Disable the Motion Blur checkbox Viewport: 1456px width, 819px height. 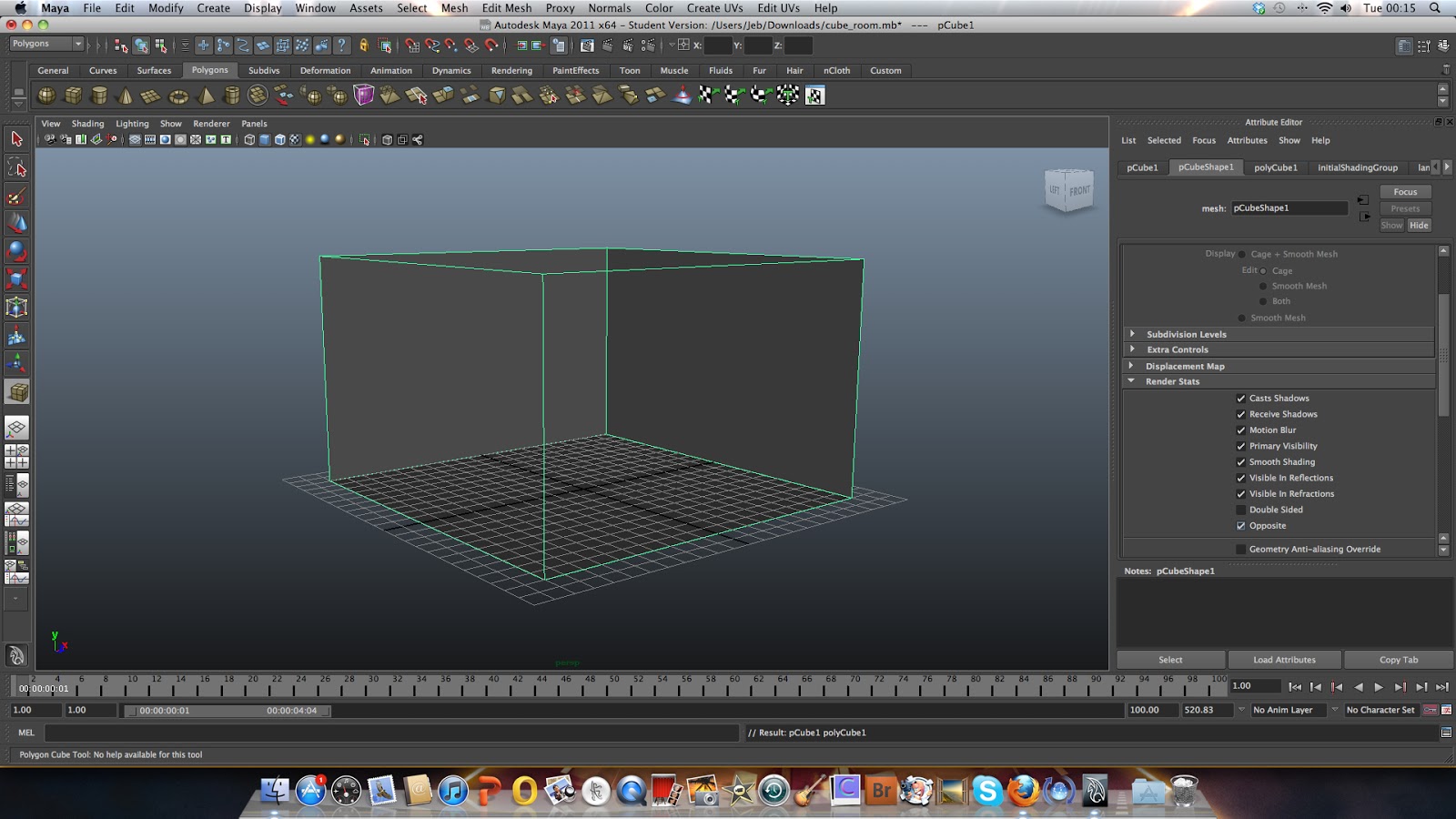[1241, 430]
